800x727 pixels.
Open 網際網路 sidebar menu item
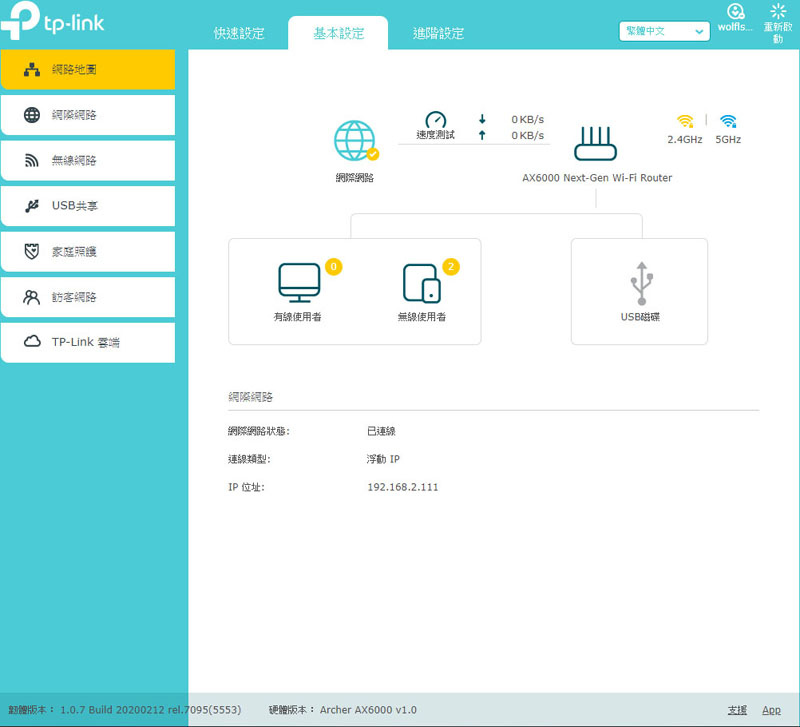(88, 115)
